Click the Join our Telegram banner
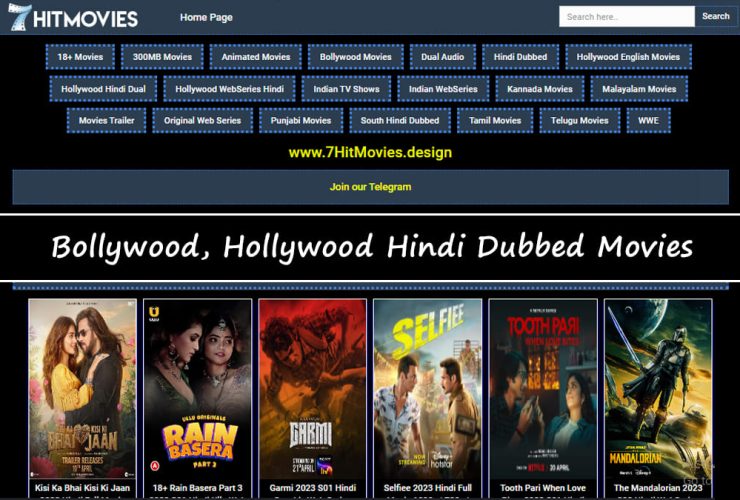The height and width of the screenshot is (500, 740). tap(370, 187)
